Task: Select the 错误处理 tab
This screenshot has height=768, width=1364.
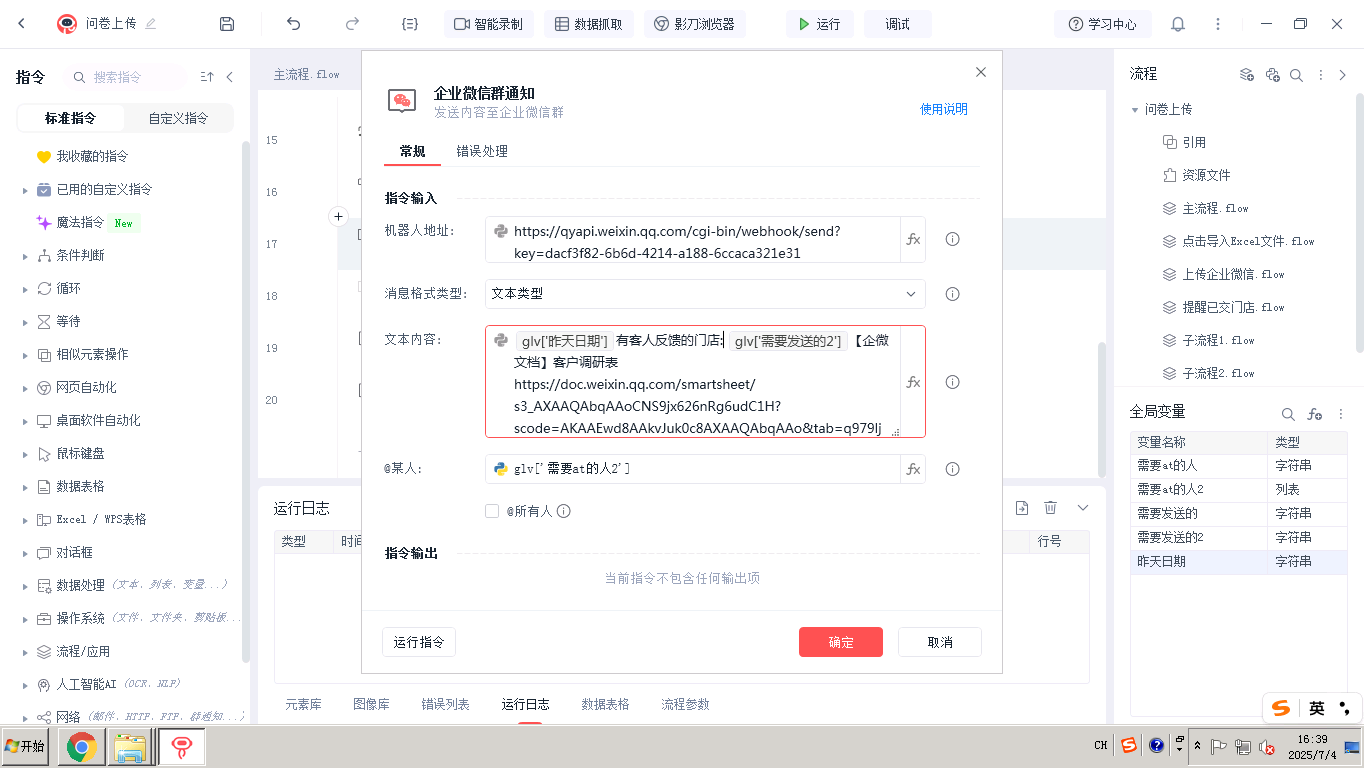Action: tap(482, 151)
